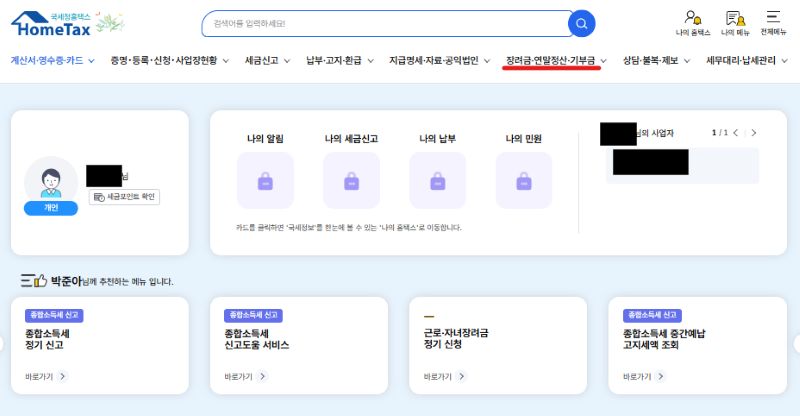Click the 개인 badge button
800x416 pixels.
(x=51, y=208)
